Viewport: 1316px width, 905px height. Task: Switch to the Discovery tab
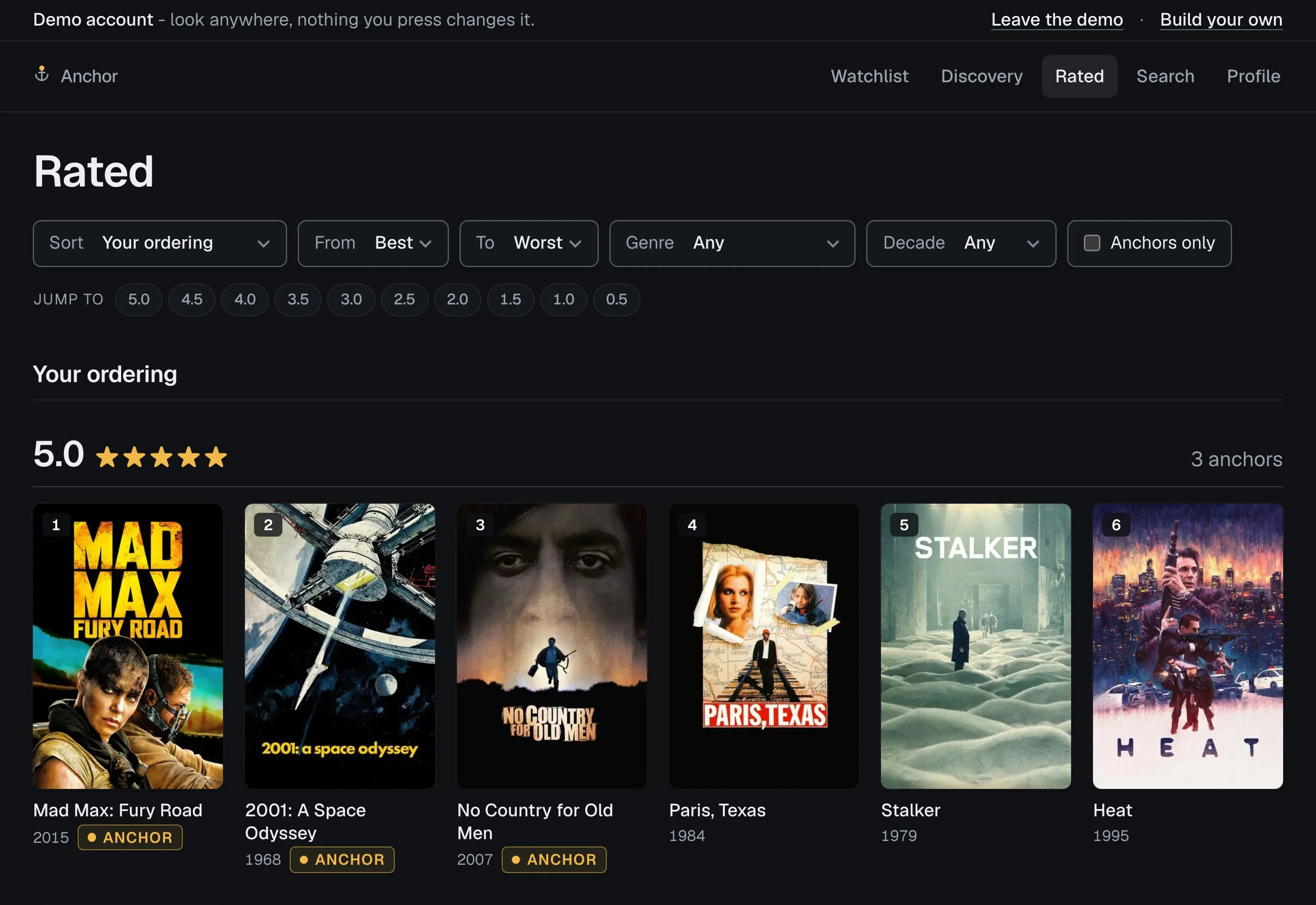click(982, 76)
